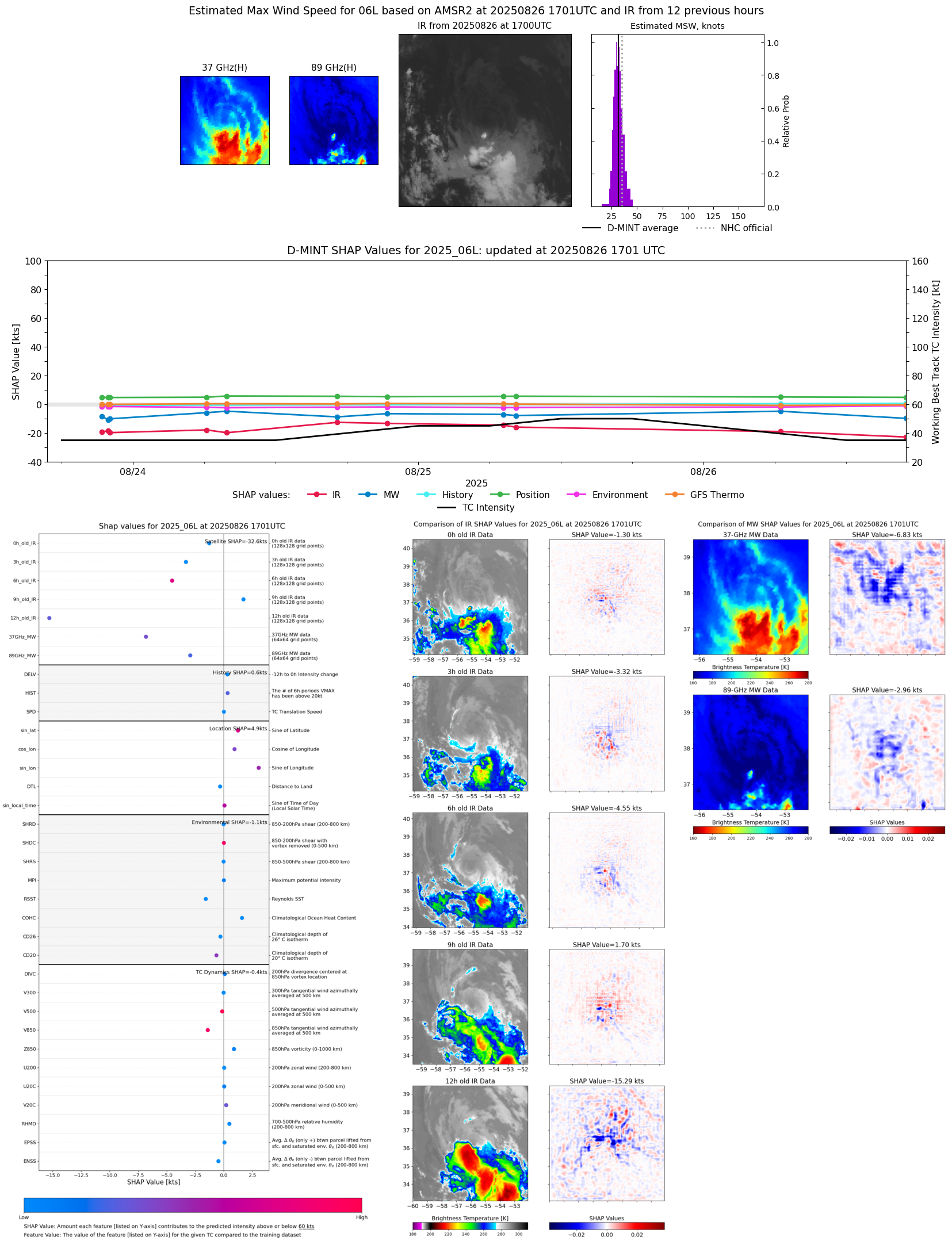Click the 12h old IR Data panel
The width and height of the screenshot is (952, 1241).
pyautogui.click(x=470, y=1143)
